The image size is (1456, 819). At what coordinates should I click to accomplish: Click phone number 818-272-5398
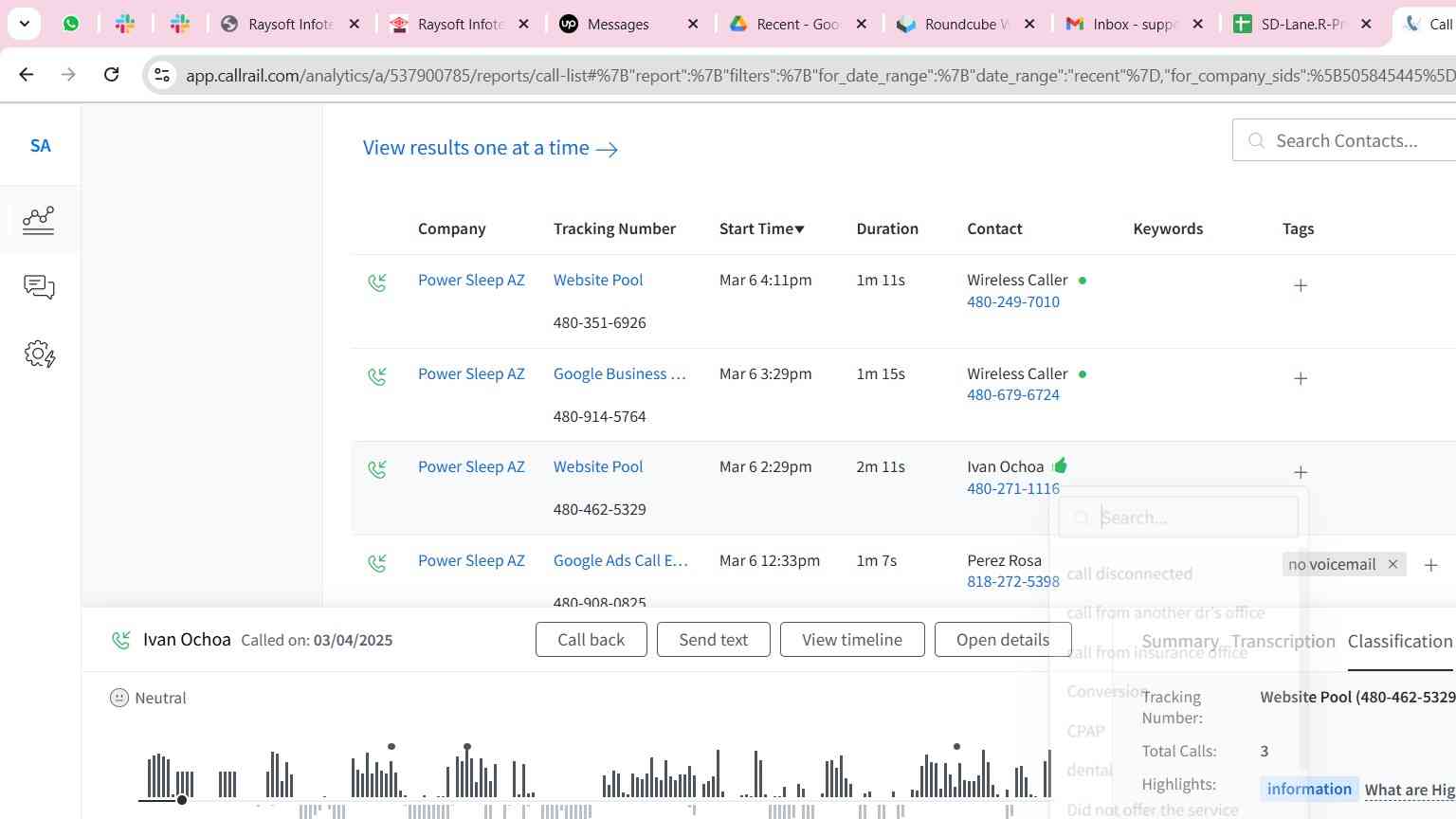[1013, 581]
